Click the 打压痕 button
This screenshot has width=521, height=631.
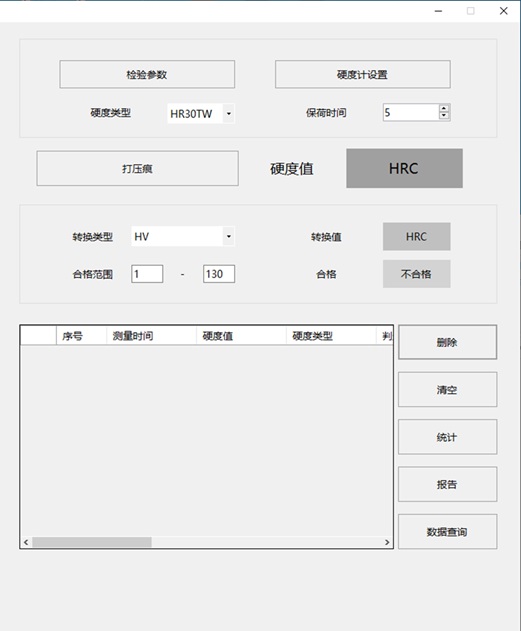coord(138,168)
